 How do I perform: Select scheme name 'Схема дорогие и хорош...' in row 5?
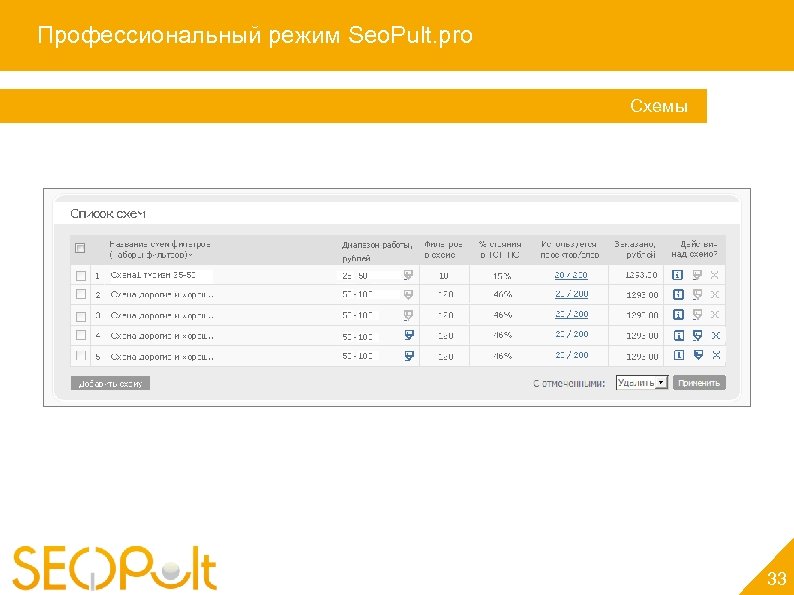162,356
